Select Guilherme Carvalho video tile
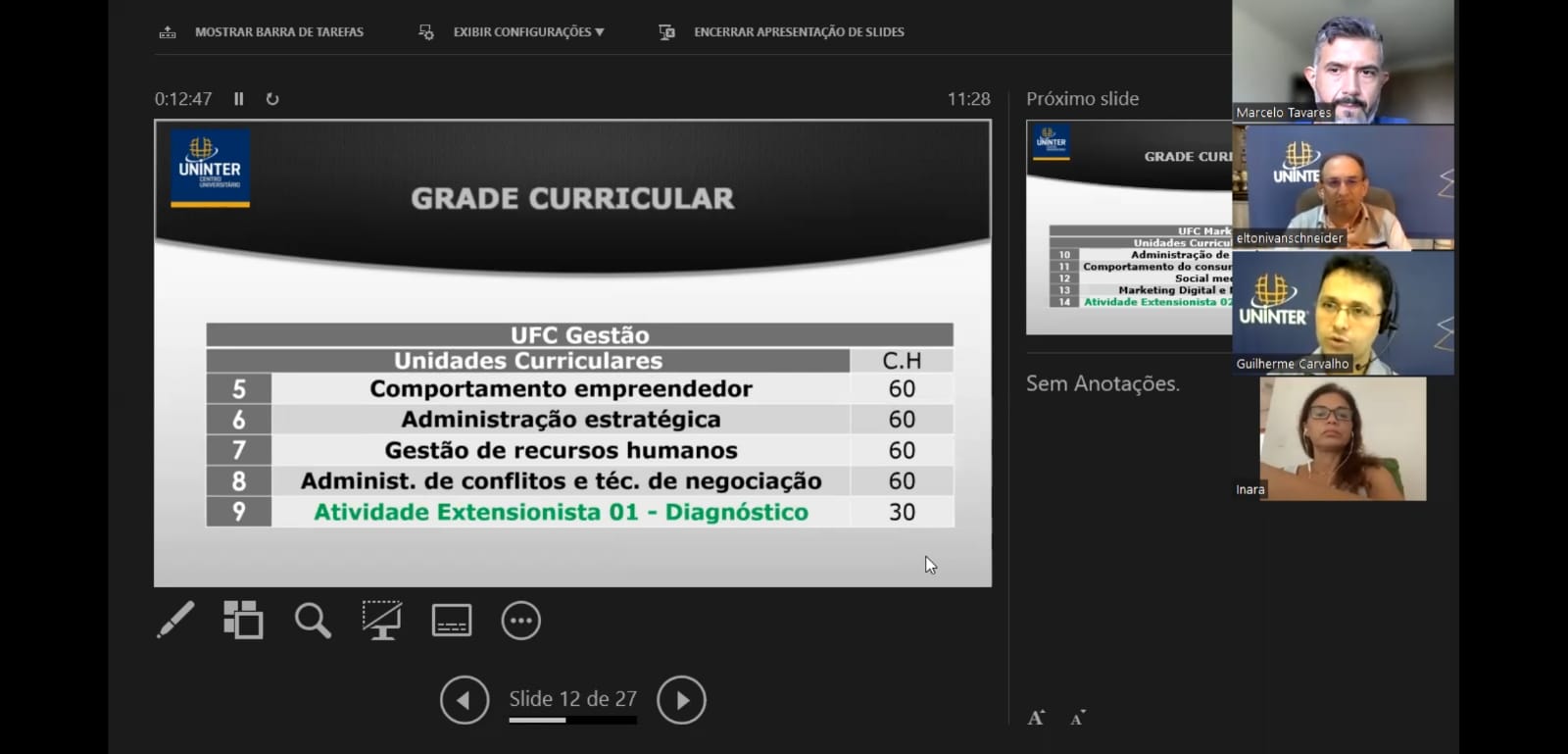The height and width of the screenshot is (754, 1568). [x=1343, y=313]
